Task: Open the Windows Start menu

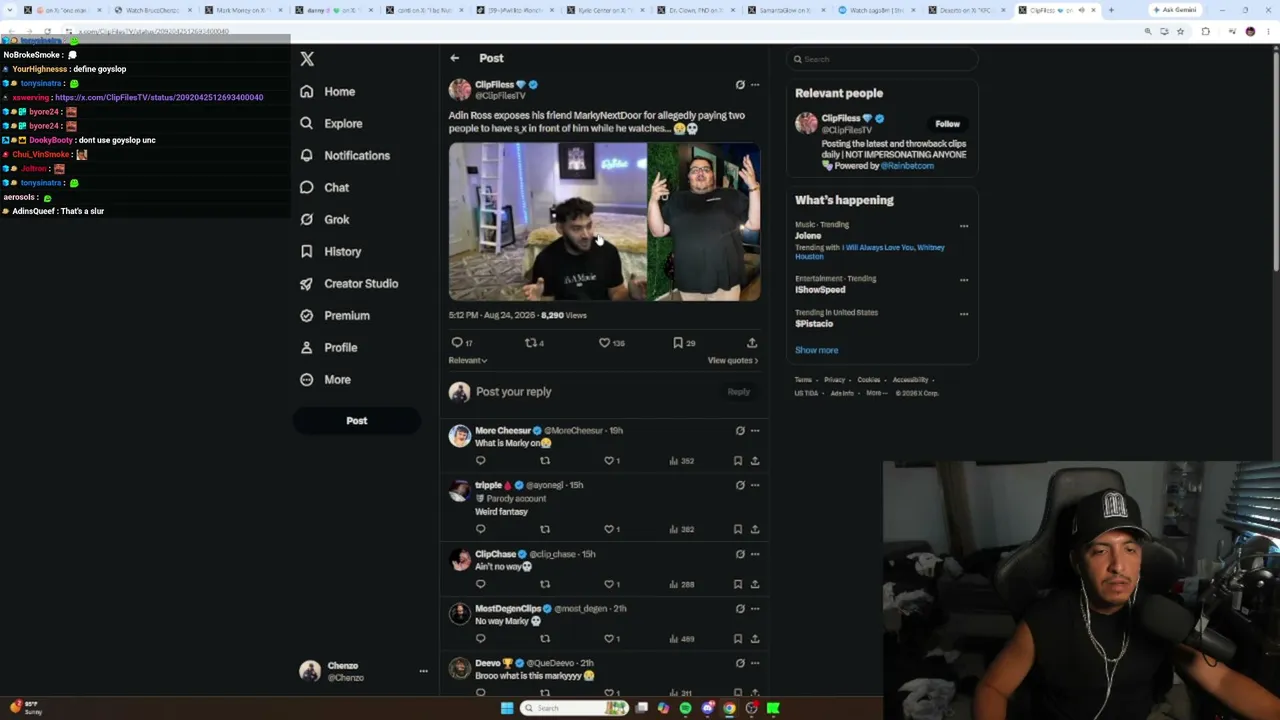Action: [x=507, y=708]
